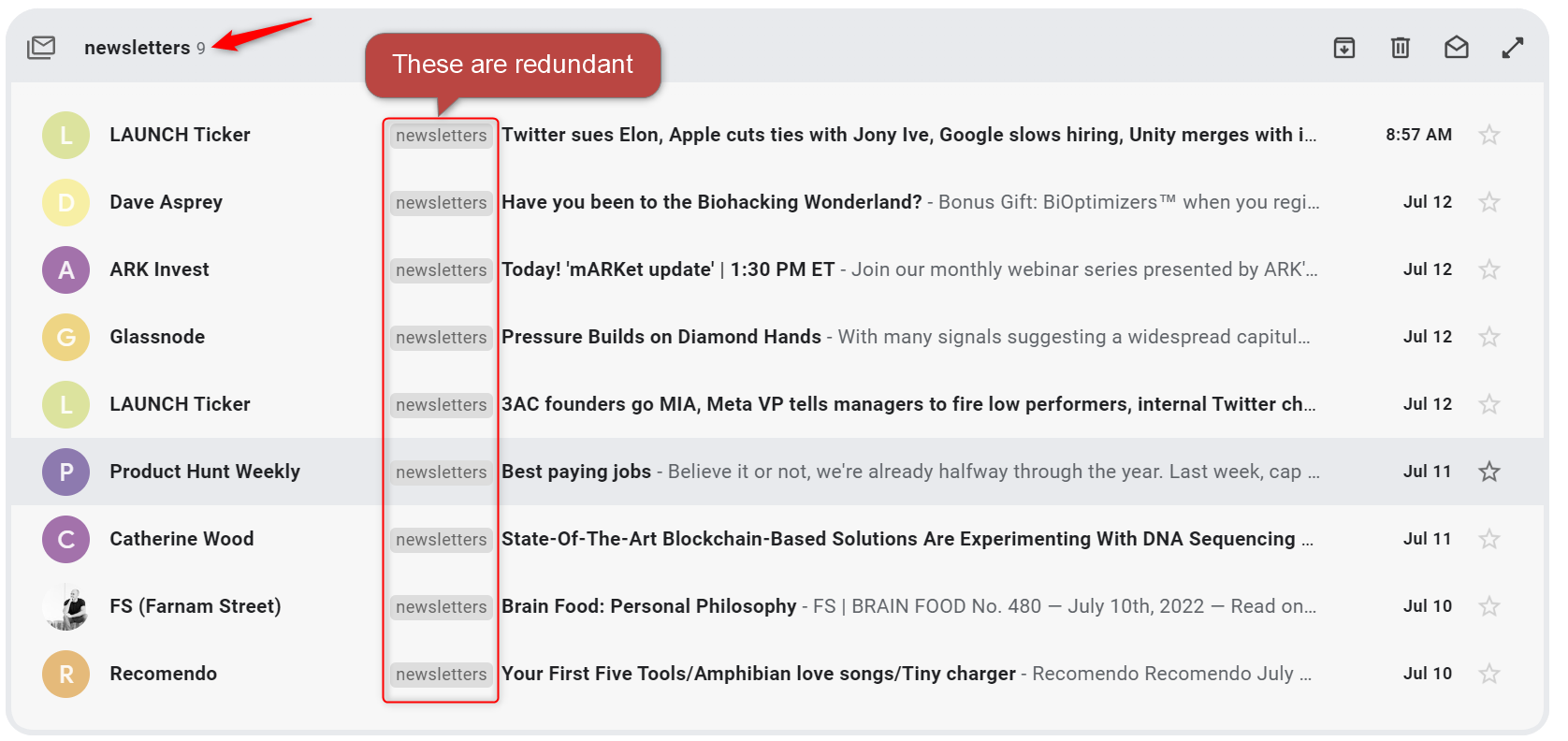Click newsletters label on Dave Asprey email

tap(442, 203)
